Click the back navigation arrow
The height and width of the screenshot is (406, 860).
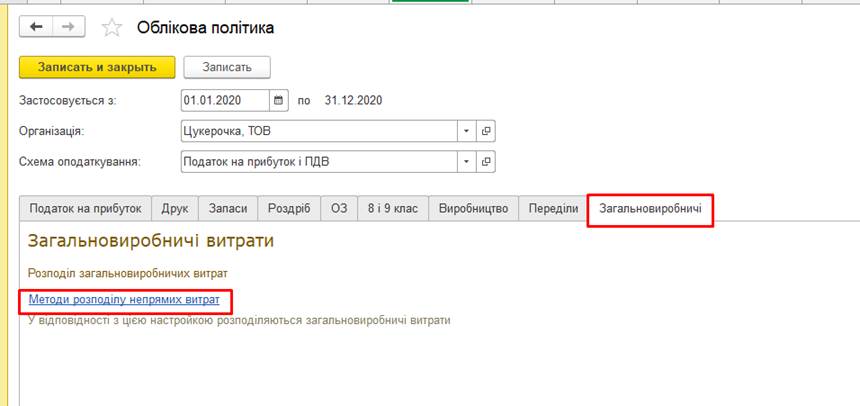point(36,27)
